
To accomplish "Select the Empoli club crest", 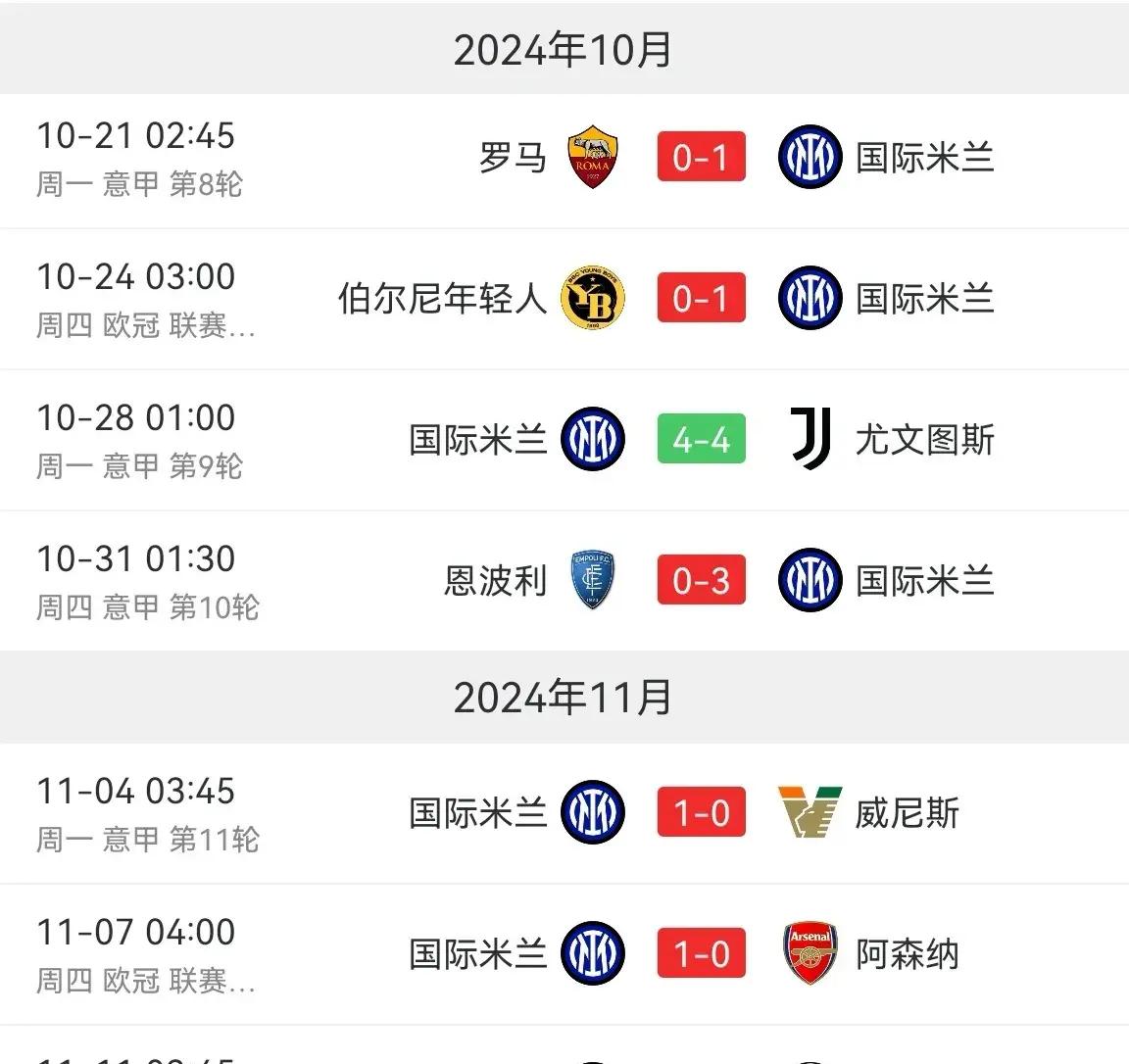I will click(x=593, y=580).
